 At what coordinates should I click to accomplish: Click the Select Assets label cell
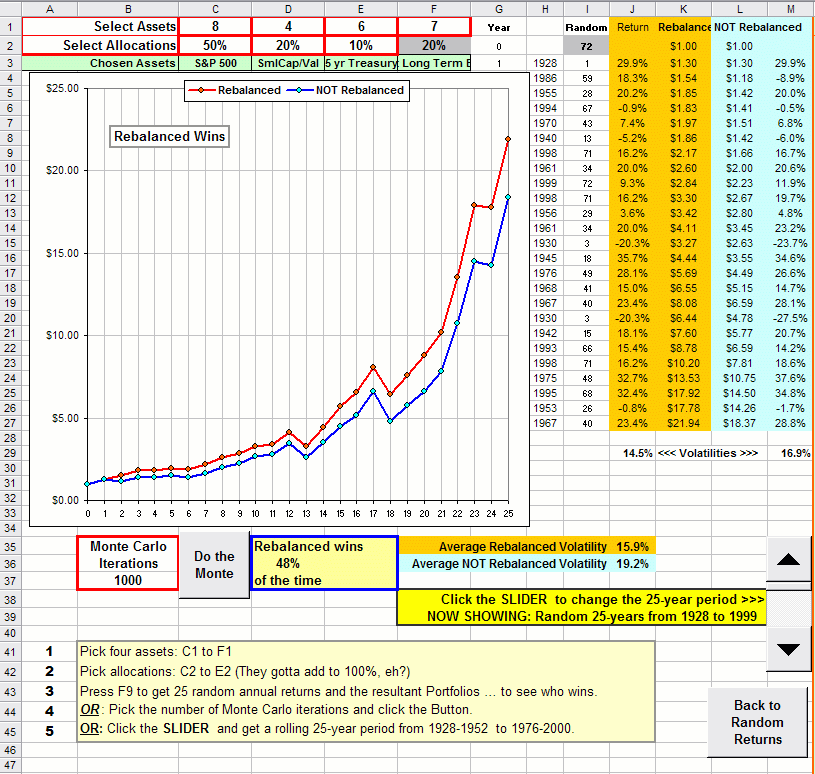[x=100, y=27]
